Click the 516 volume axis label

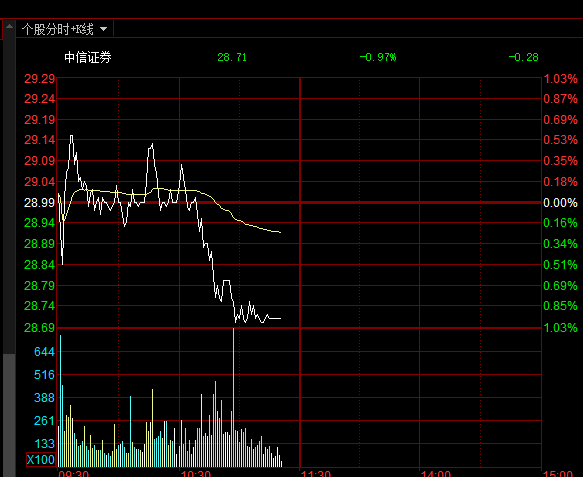pyautogui.click(x=44, y=374)
